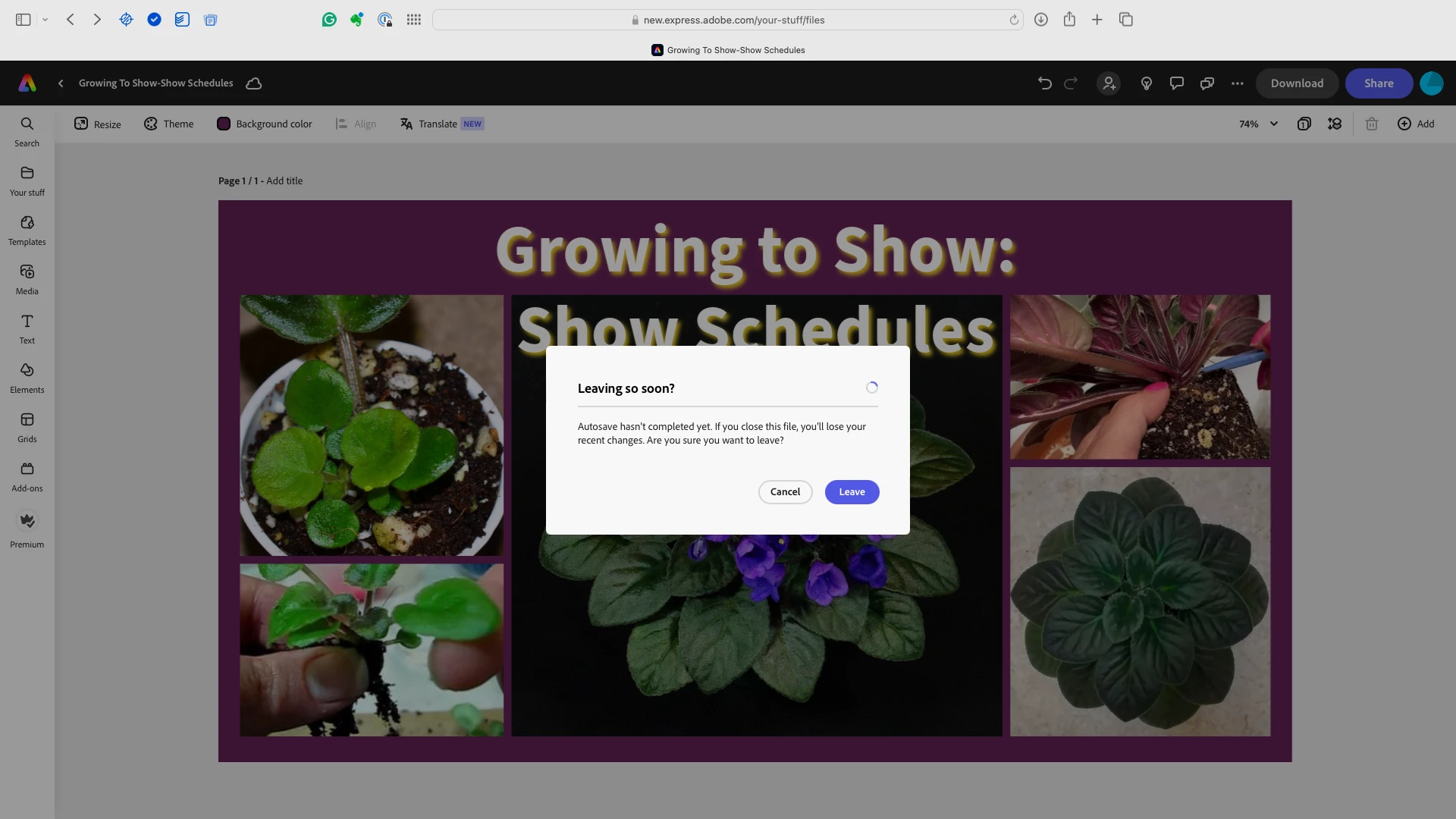Expand the Safari sidebar chevron dropdown

pyautogui.click(x=45, y=20)
